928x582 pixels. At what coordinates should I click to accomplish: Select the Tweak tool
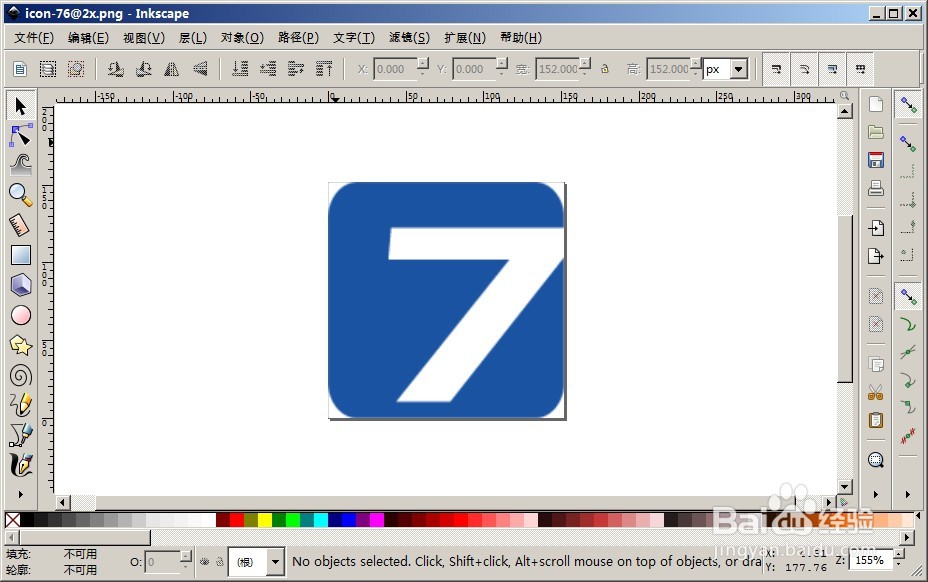tap(21, 165)
